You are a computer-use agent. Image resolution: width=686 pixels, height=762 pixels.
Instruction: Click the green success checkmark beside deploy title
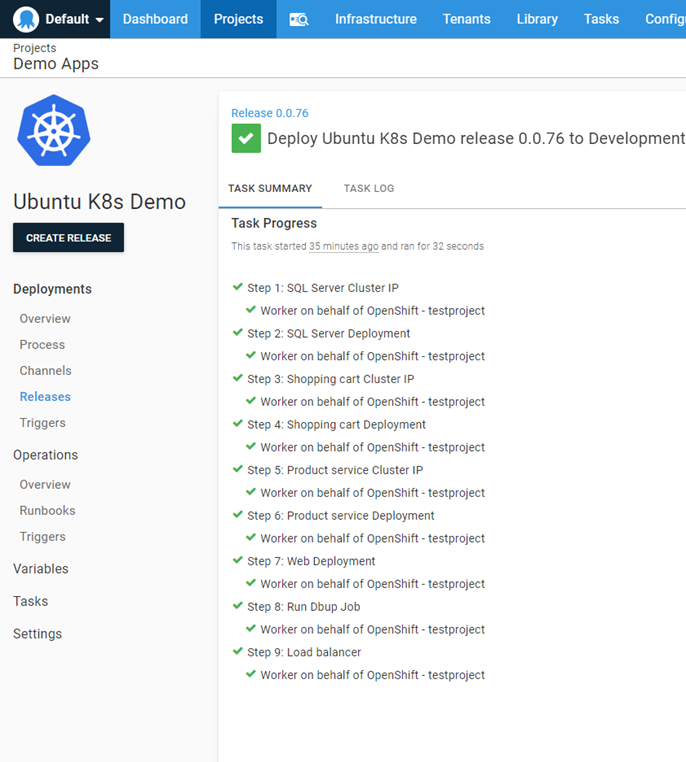pos(246,139)
